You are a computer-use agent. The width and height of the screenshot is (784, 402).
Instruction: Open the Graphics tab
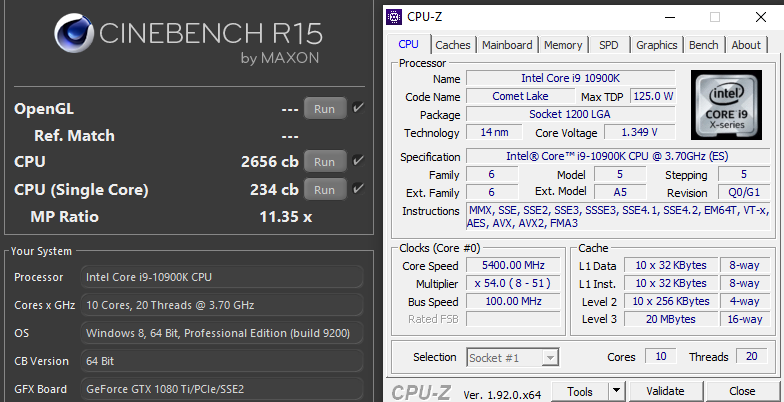pyautogui.click(x=656, y=45)
